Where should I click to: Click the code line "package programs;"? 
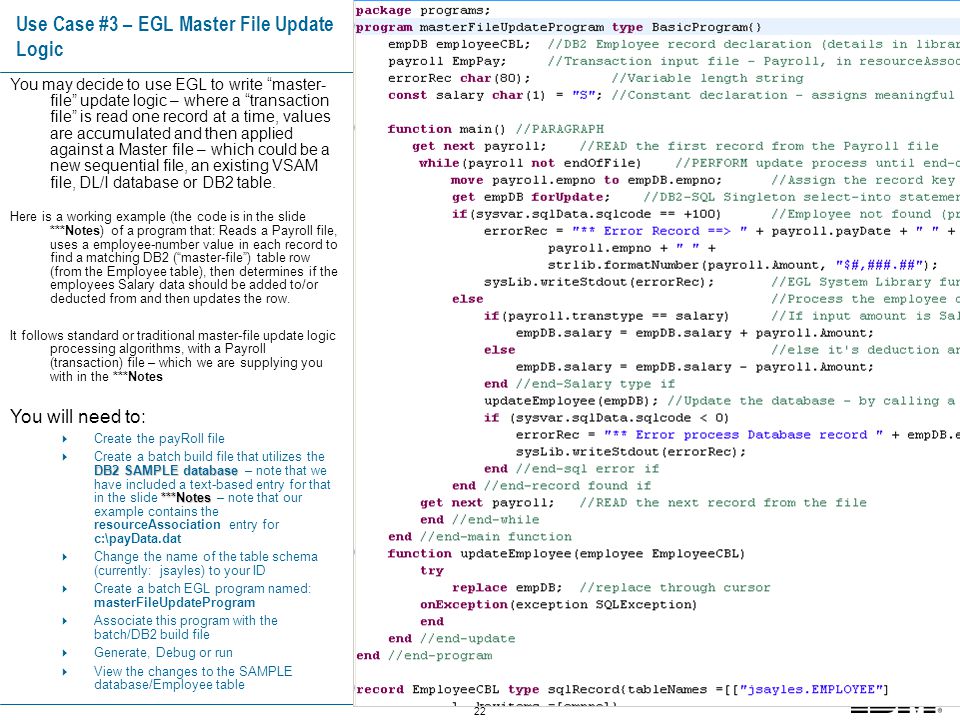[423, 10]
